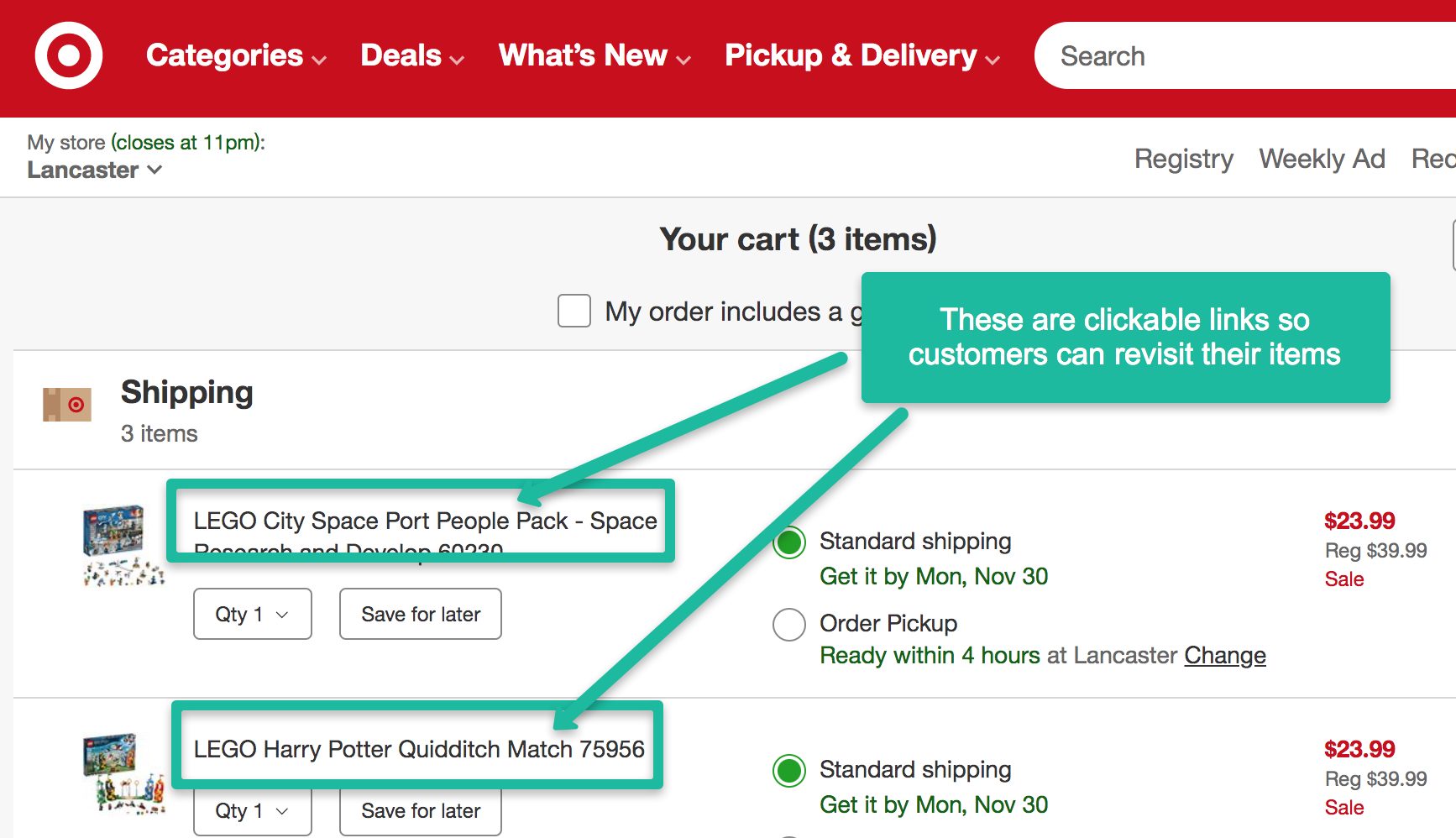Select Standard shipping for LEGO City item

click(789, 542)
